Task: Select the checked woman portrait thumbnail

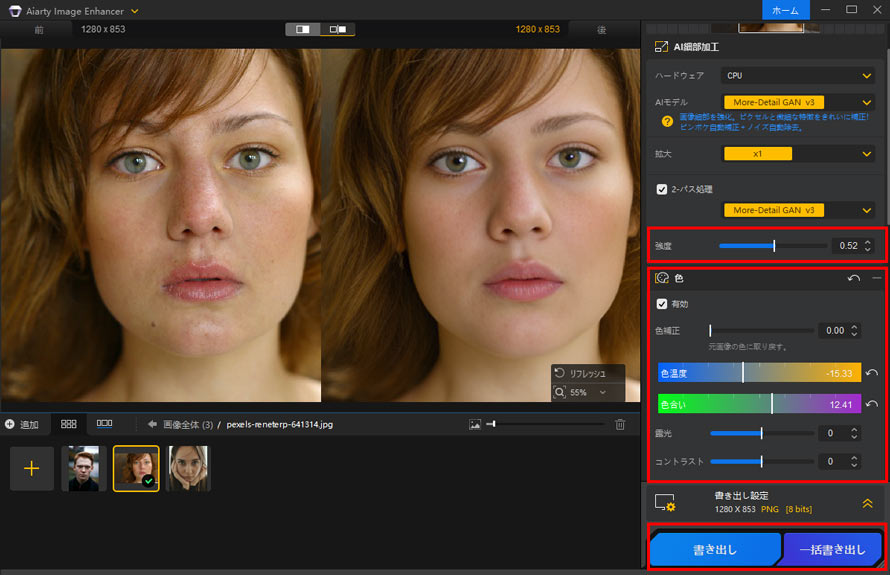Action: tap(136, 468)
